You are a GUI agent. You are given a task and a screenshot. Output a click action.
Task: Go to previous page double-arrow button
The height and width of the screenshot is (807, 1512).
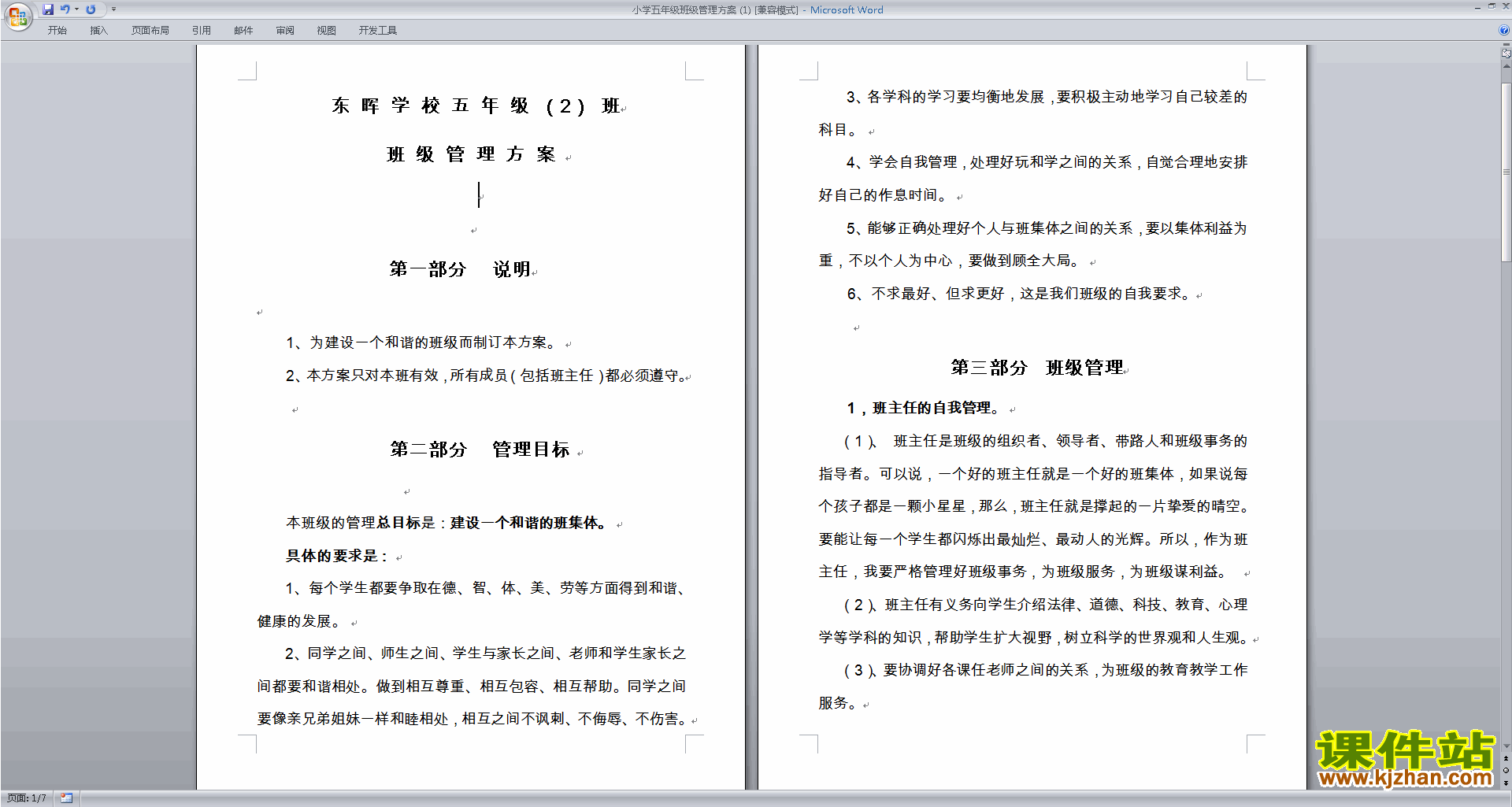point(1506,758)
